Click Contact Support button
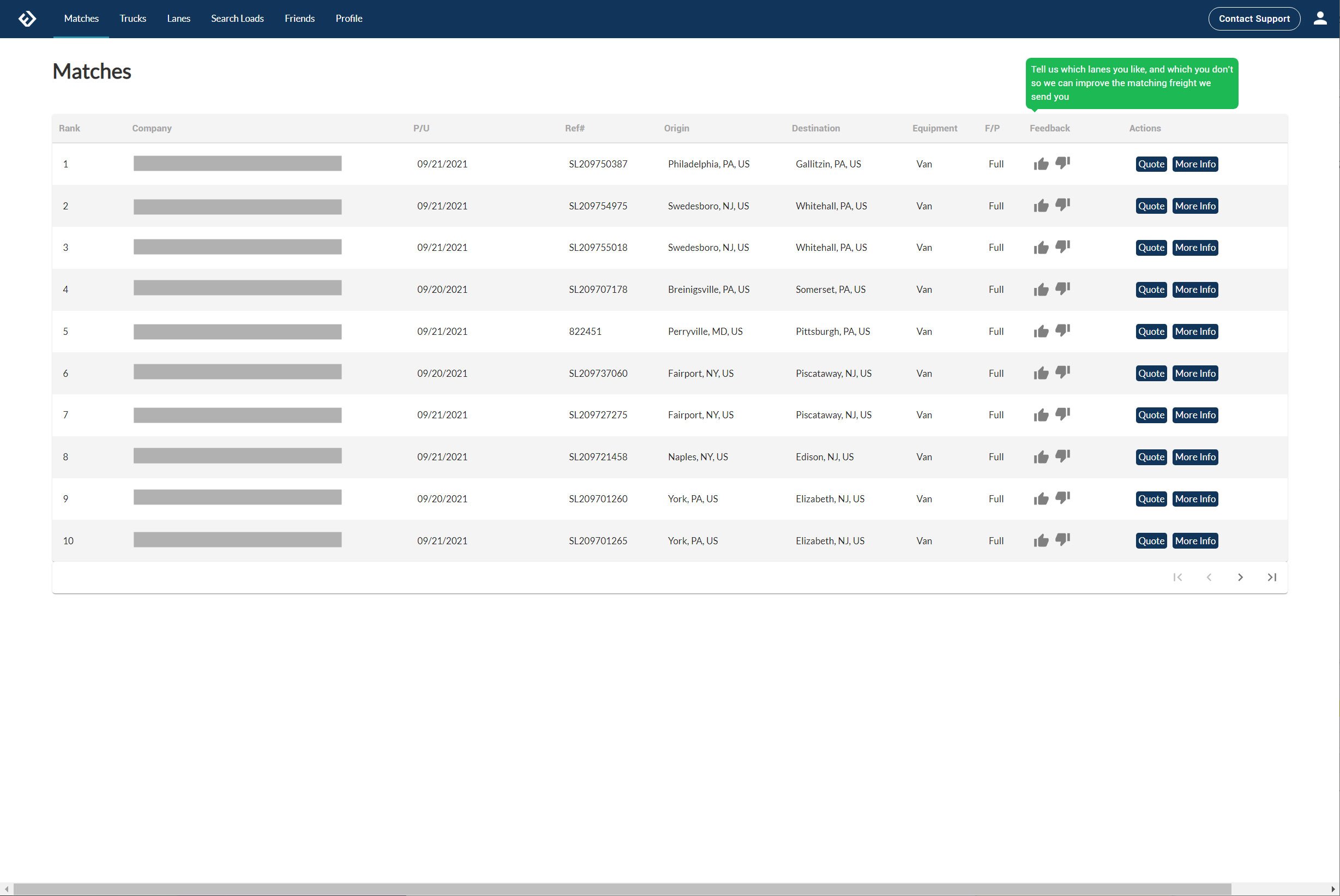The image size is (1340, 896). click(1254, 19)
